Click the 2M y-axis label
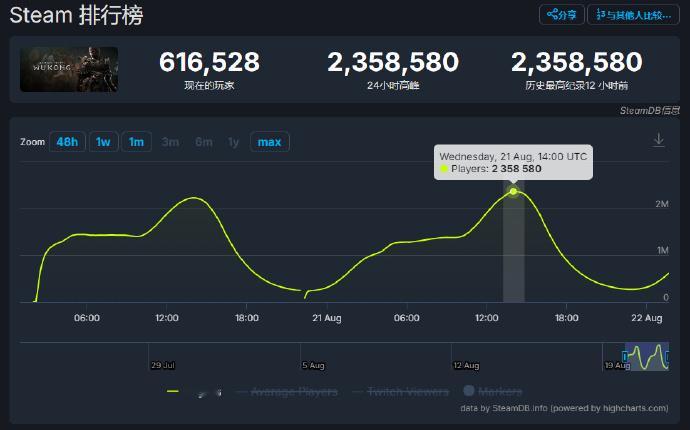 [662, 204]
